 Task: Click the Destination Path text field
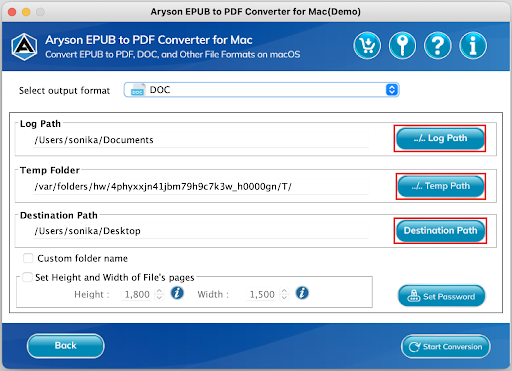(x=201, y=231)
